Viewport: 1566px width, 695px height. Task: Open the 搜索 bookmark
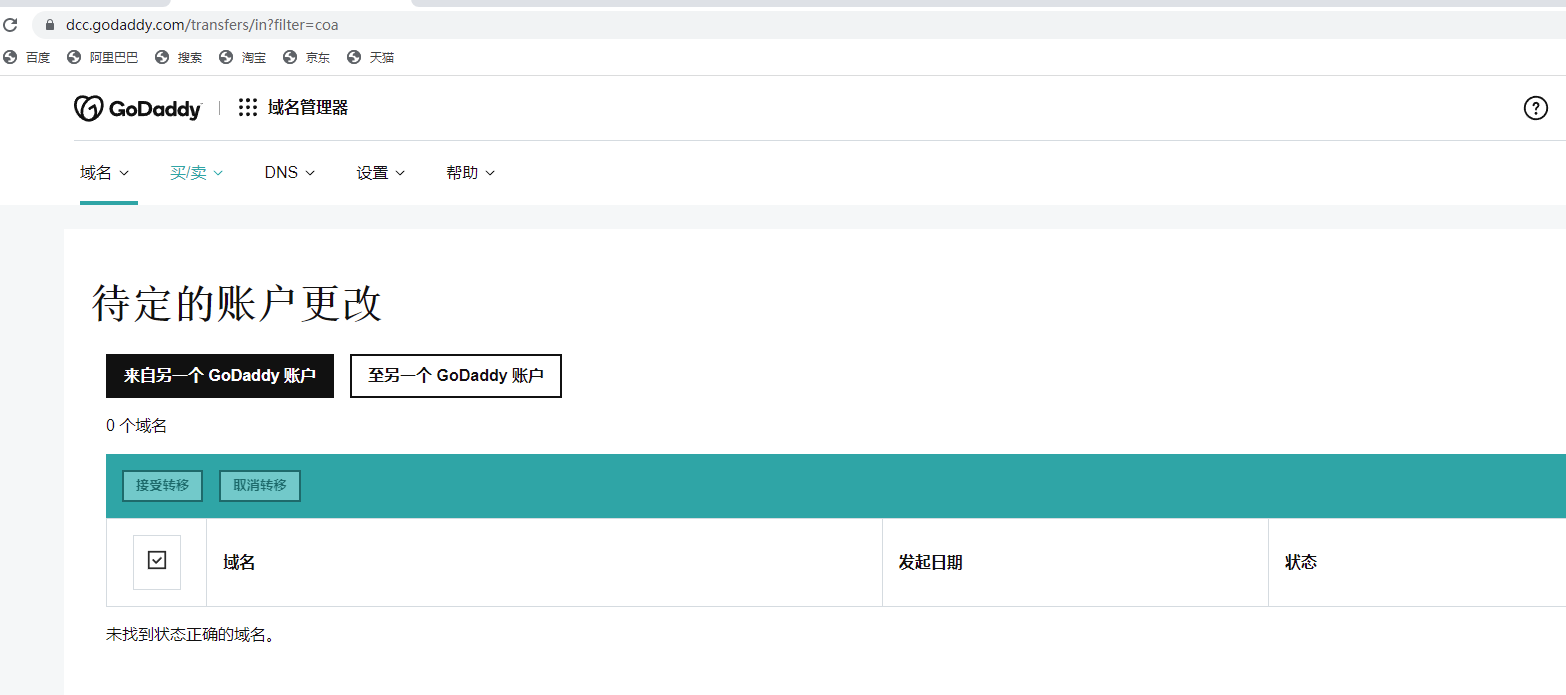tap(179, 58)
